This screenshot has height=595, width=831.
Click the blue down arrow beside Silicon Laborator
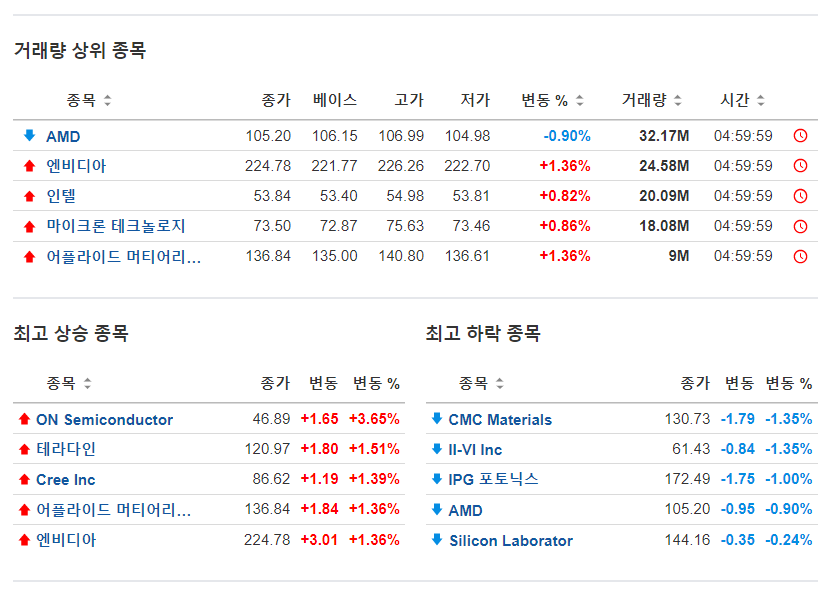(x=437, y=539)
